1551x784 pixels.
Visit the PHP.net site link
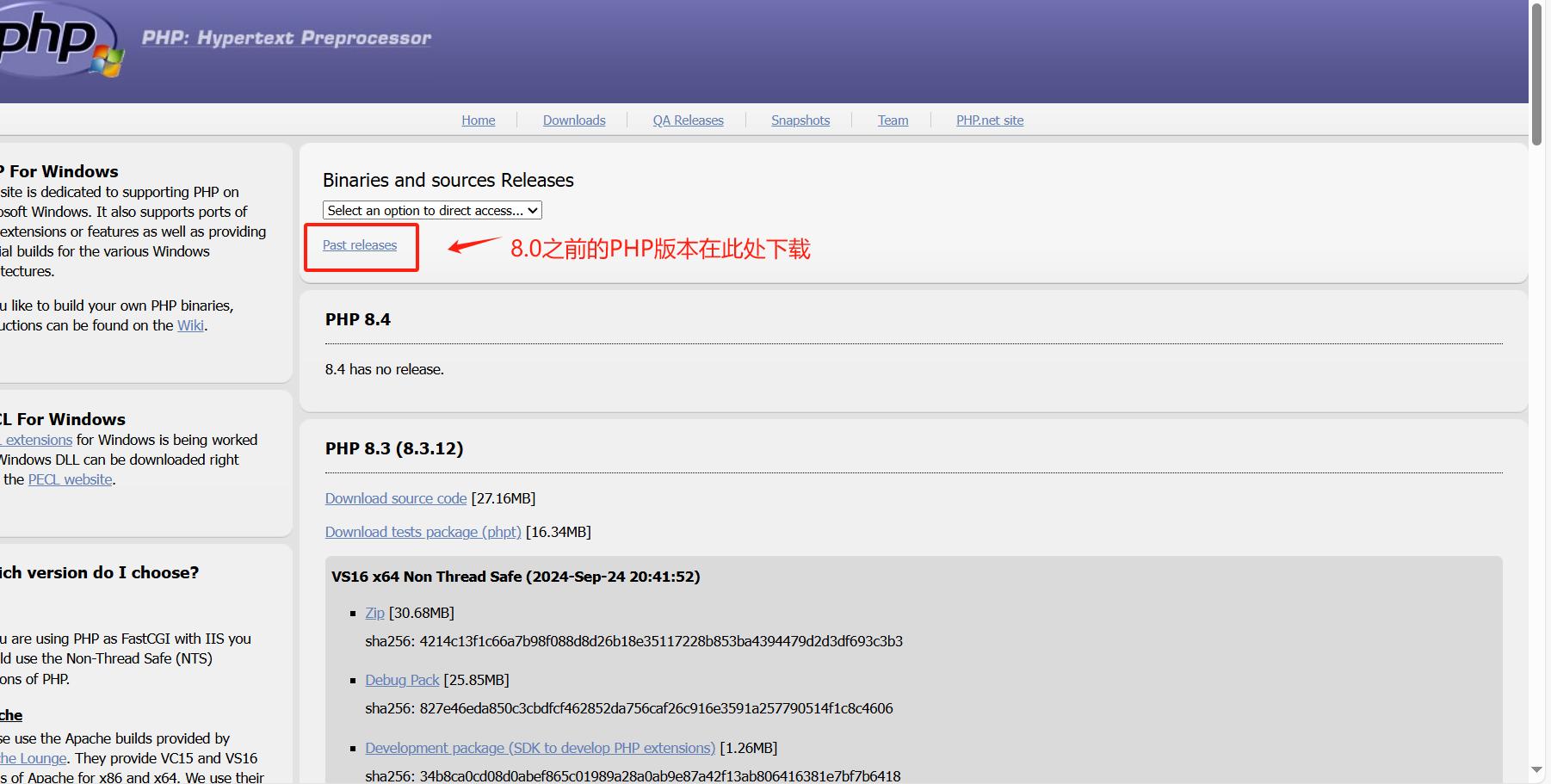(x=990, y=120)
